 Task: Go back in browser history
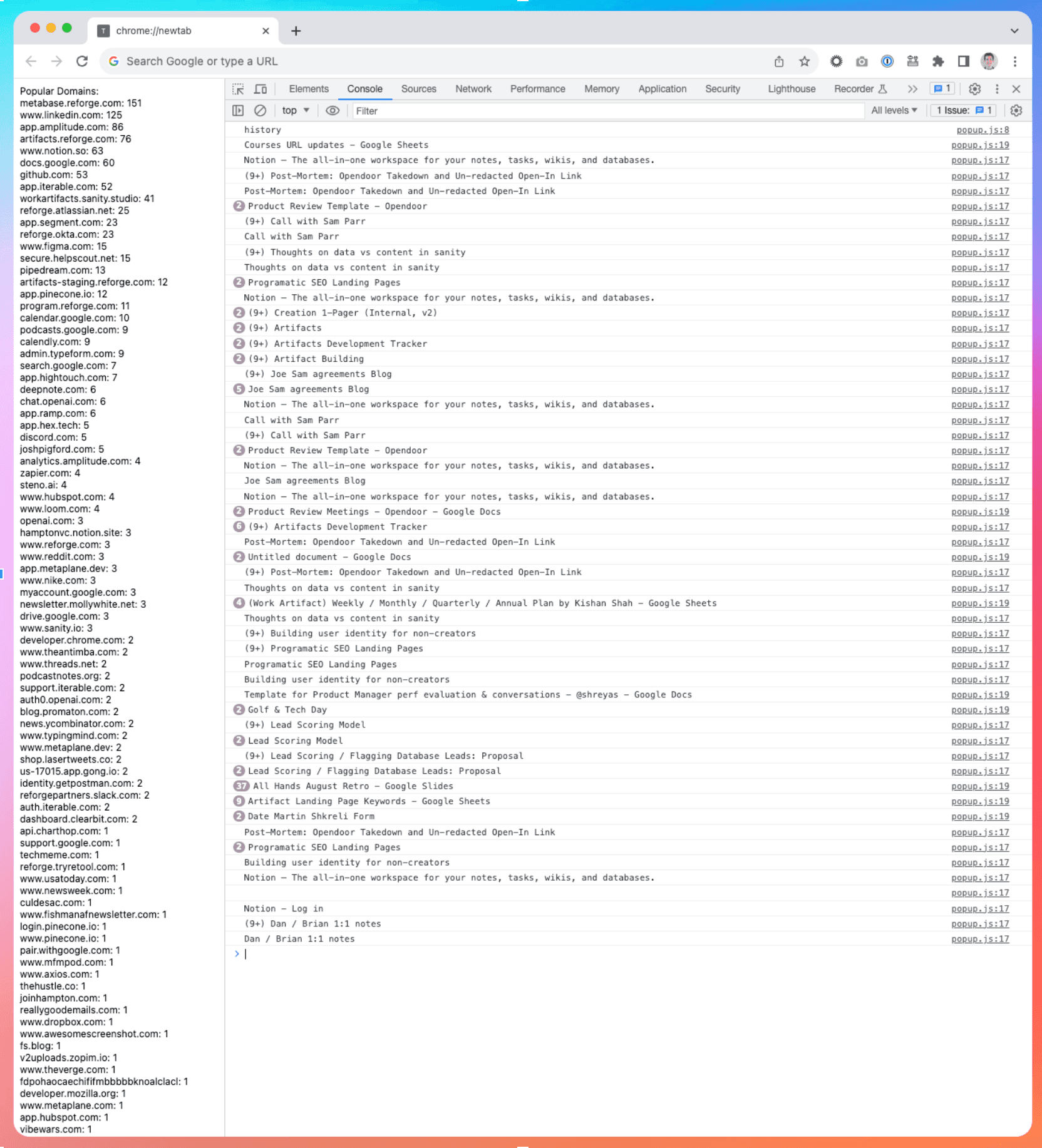pyautogui.click(x=31, y=61)
